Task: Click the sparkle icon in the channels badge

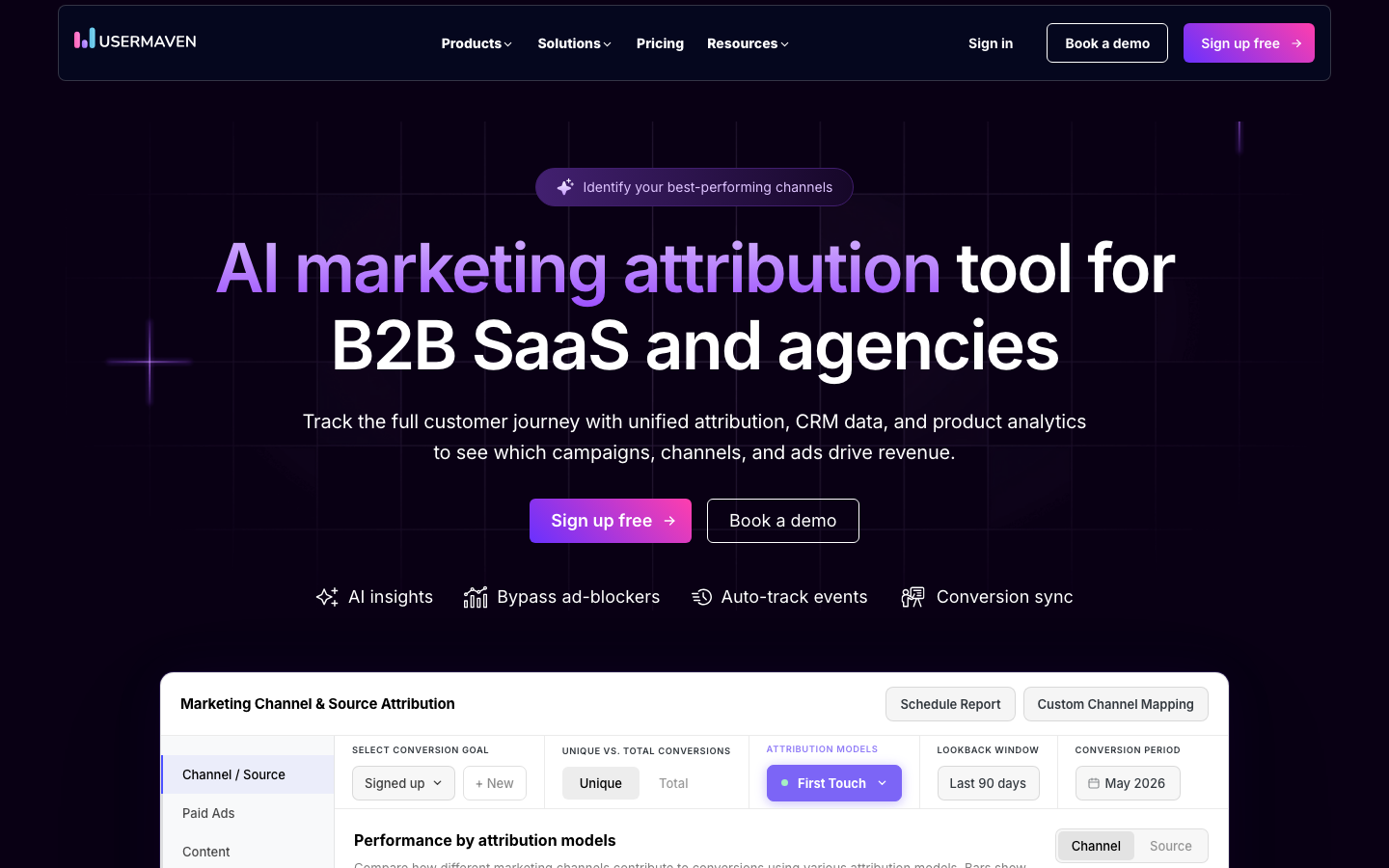Action: [x=565, y=187]
